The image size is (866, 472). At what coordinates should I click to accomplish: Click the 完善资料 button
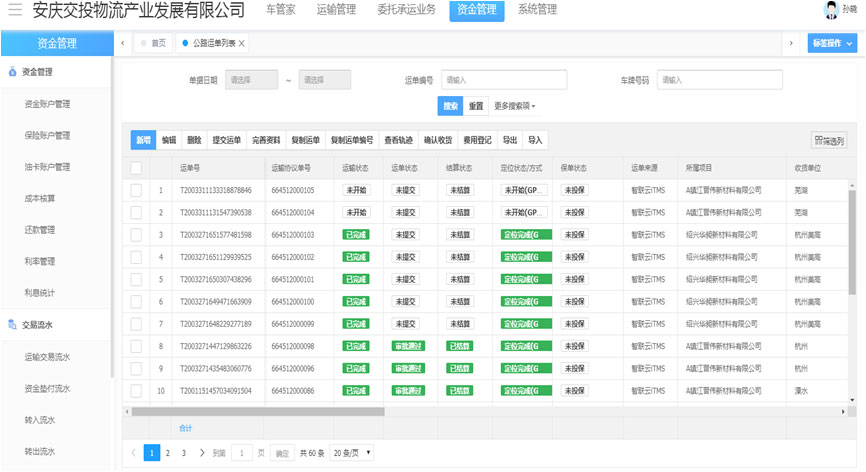(x=266, y=140)
